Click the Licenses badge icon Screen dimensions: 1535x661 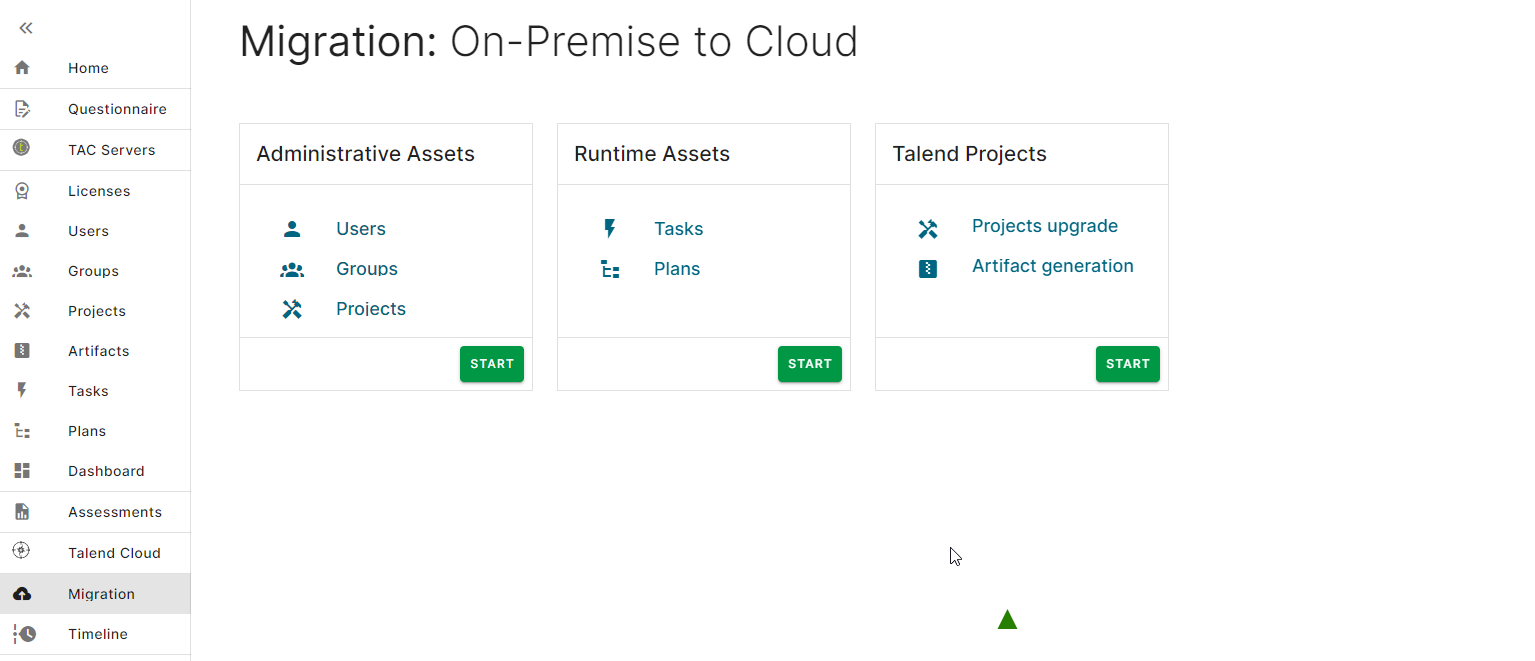pos(22,191)
